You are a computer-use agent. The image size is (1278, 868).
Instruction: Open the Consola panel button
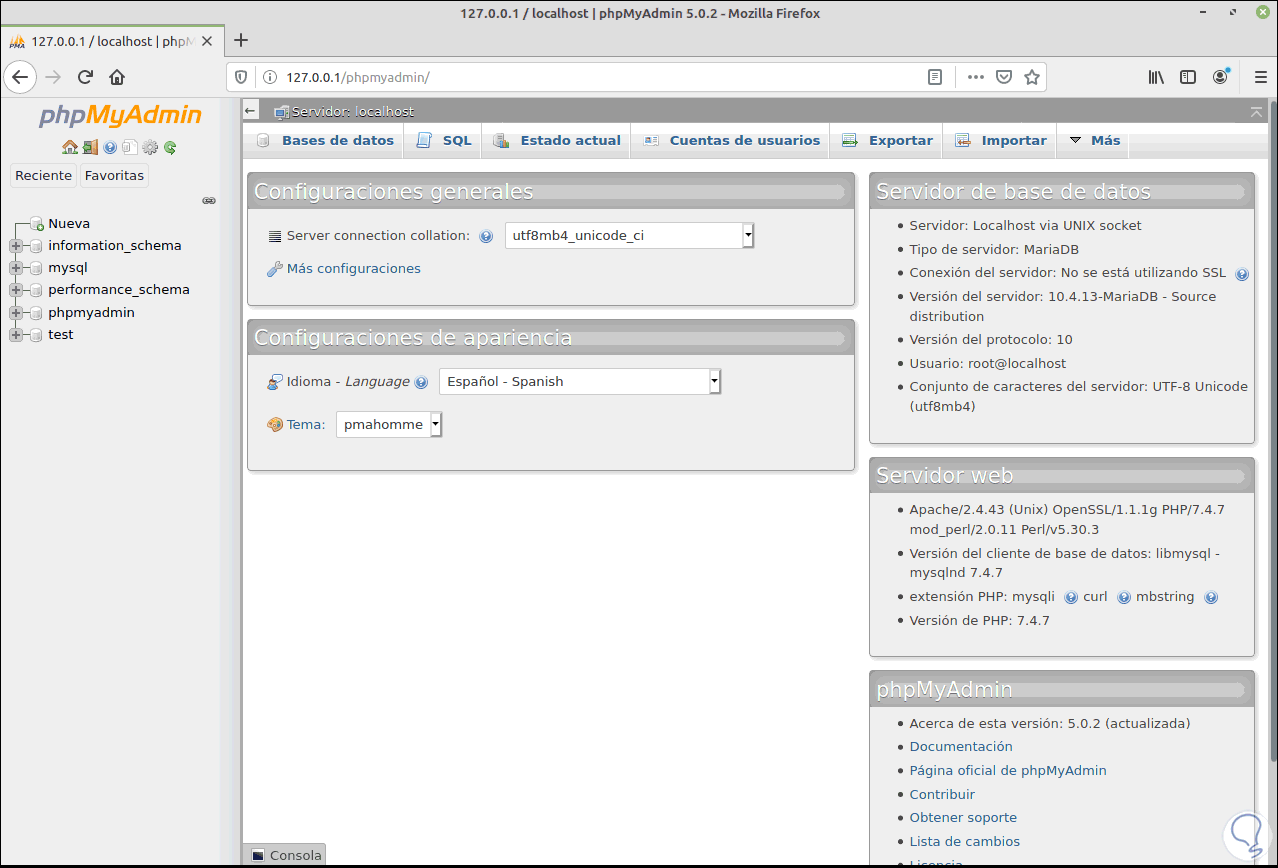tap(285, 855)
